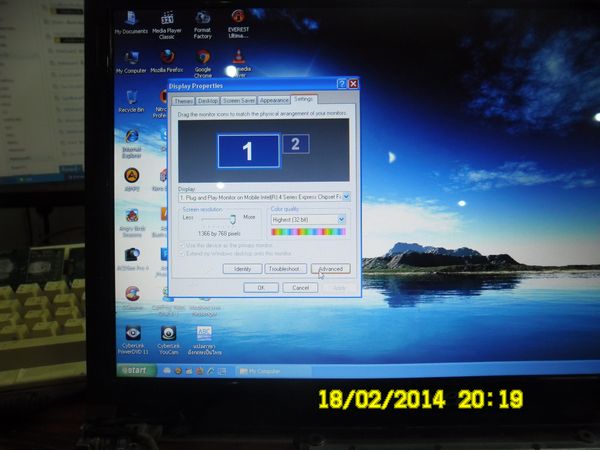Expand the Display monitor dropdown
600x450 pixels.
[346, 197]
